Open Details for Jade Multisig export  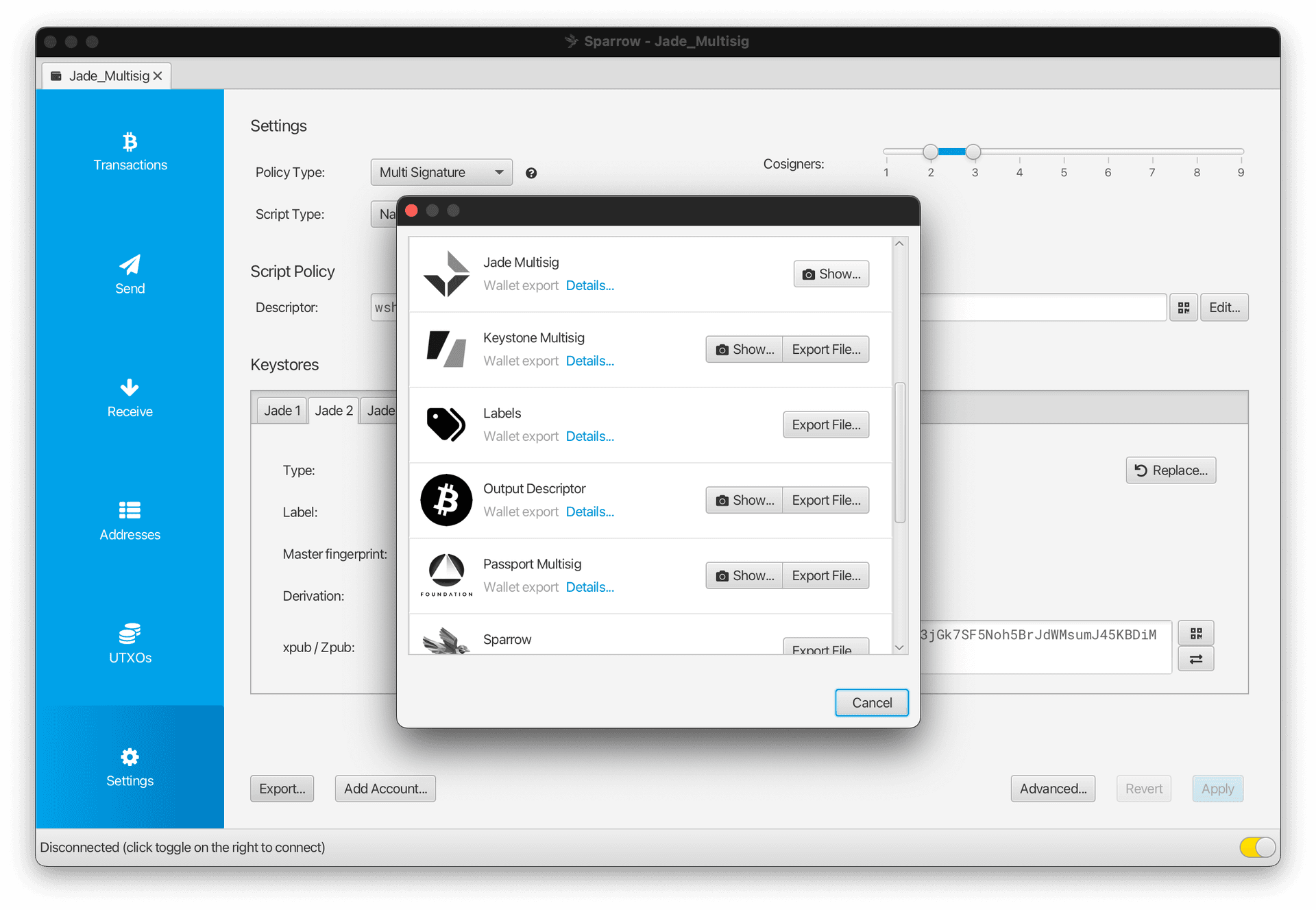590,286
